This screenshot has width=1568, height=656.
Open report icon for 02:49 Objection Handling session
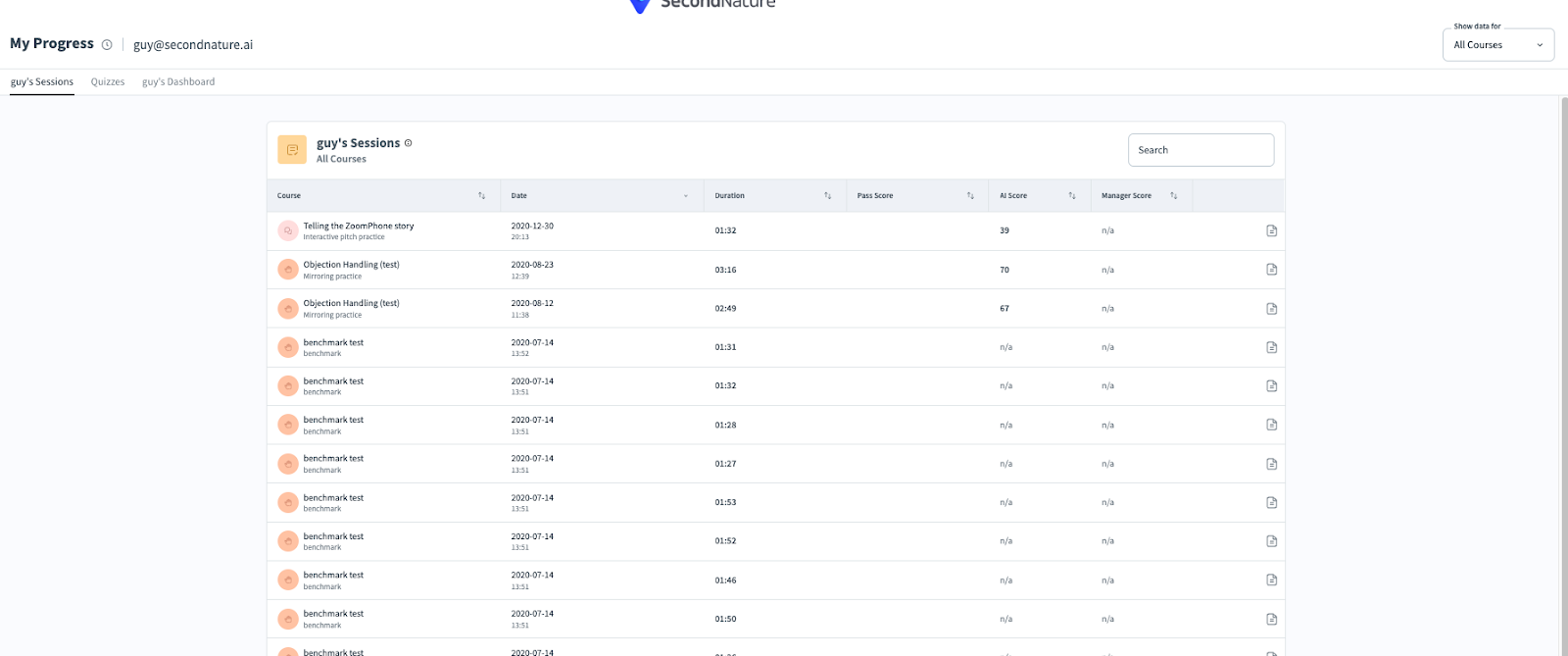click(x=1271, y=309)
